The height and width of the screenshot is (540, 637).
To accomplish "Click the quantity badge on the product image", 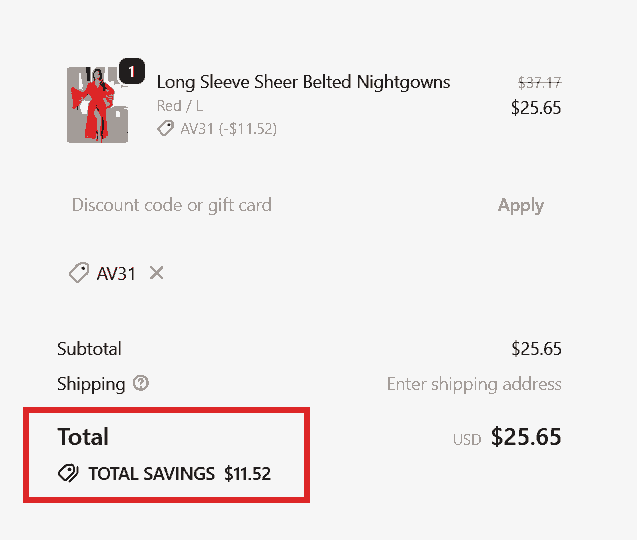I will click(132, 71).
